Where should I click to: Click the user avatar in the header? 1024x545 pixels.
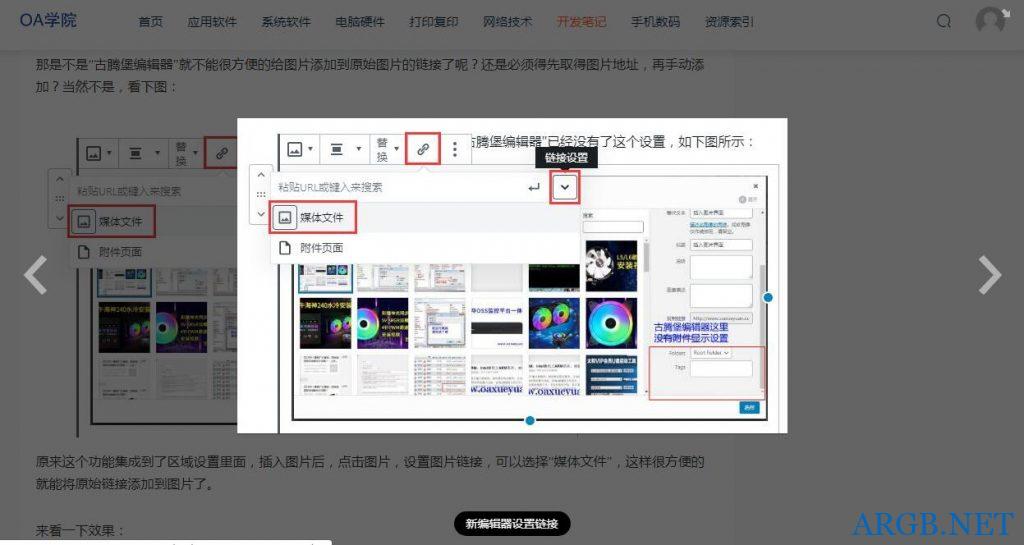[x=991, y=20]
